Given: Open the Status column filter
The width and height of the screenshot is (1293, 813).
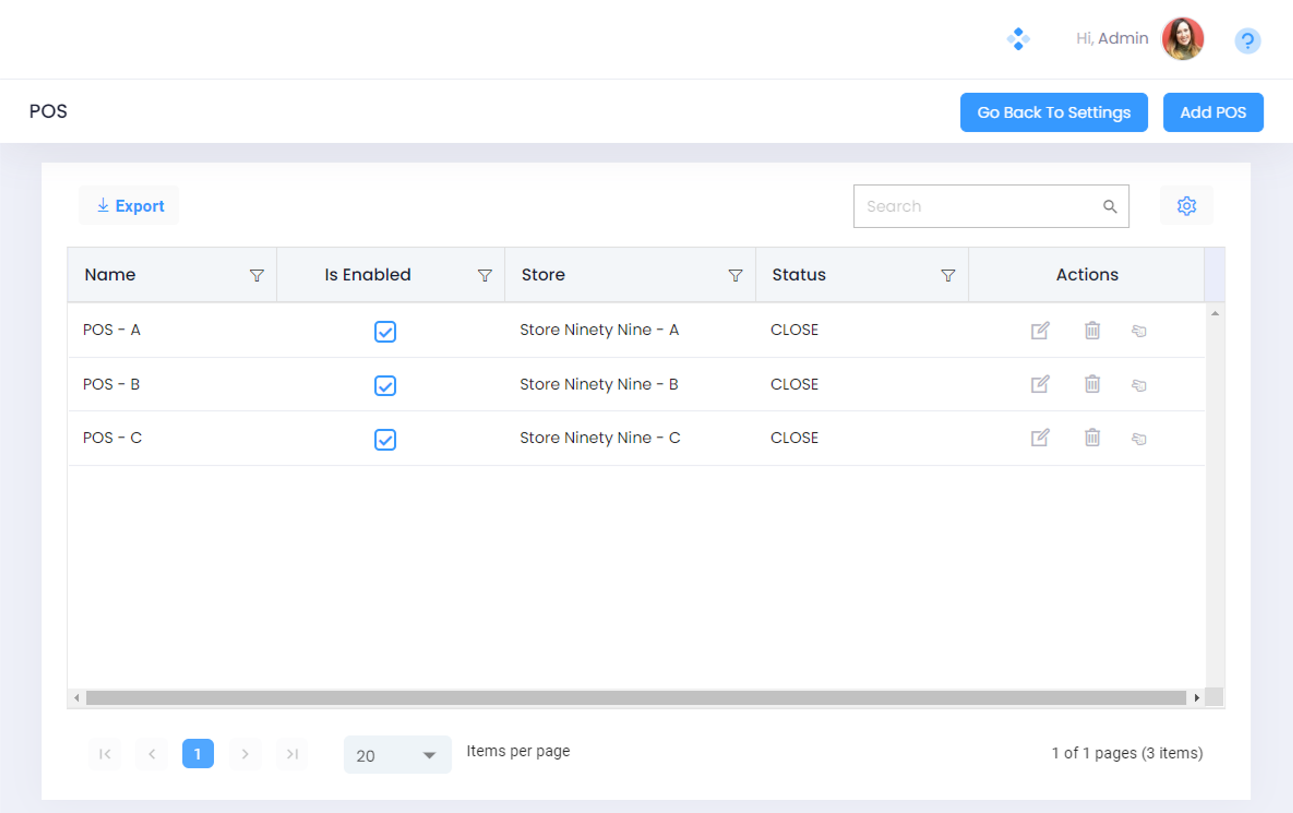Looking at the screenshot, I should coord(948,276).
